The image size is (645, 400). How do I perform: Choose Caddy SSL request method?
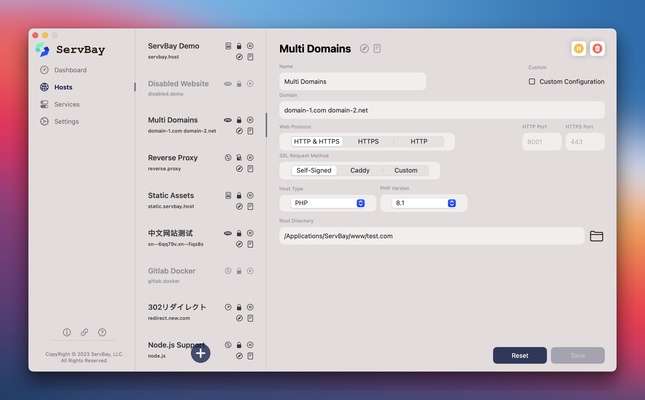360,170
